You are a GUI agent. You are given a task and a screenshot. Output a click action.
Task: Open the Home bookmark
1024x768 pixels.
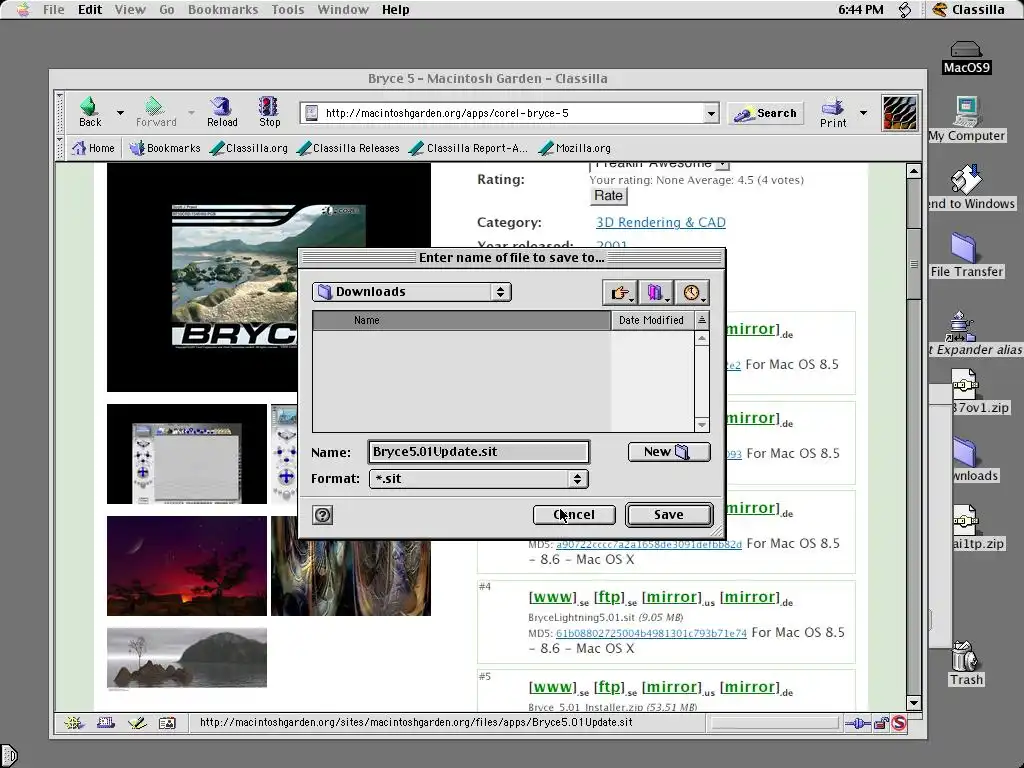click(x=93, y=148)
